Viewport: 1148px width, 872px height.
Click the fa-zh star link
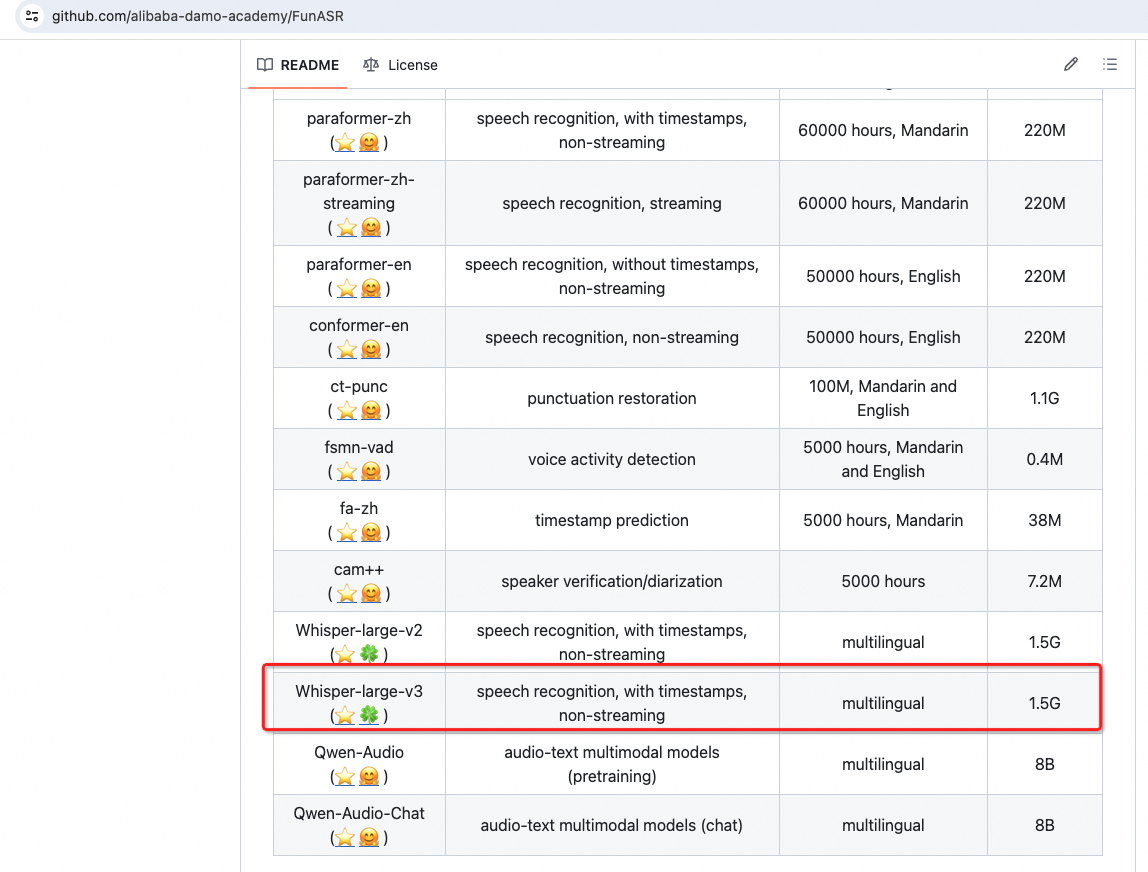coord(347,532)
